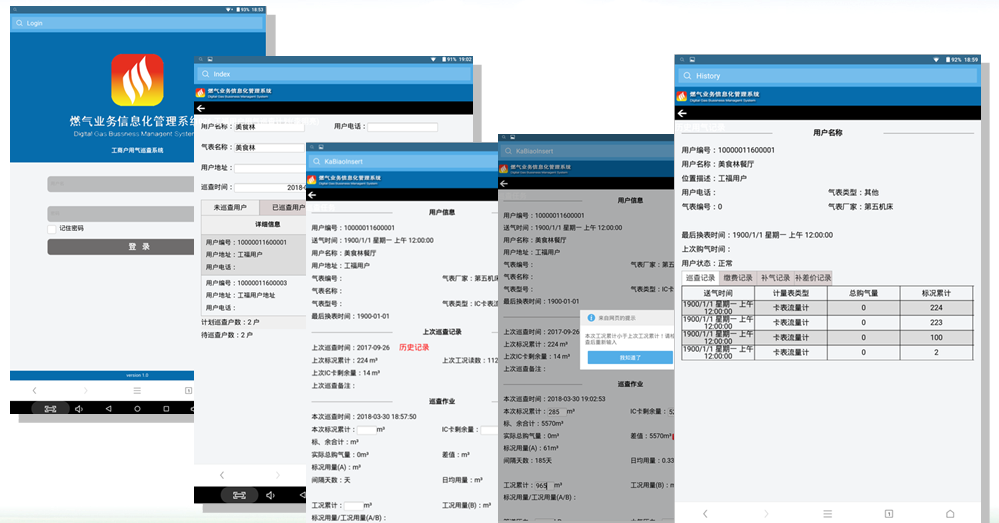Tap the volume icon in the Login window's nav bar

[x=79, y=409]
